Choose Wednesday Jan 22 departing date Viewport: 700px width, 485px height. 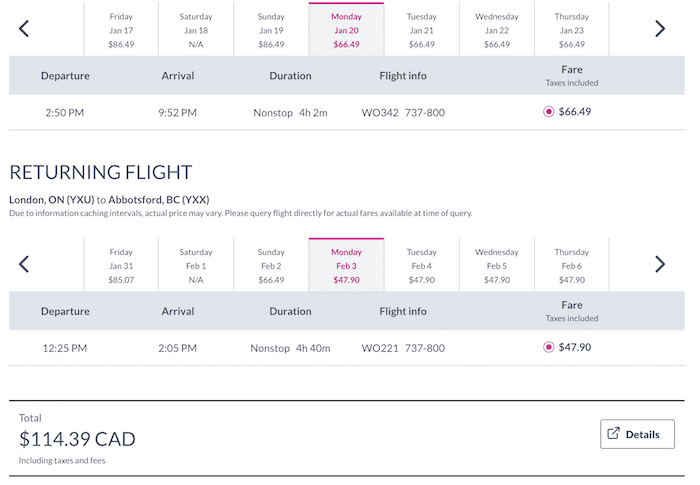pos(496,29)
